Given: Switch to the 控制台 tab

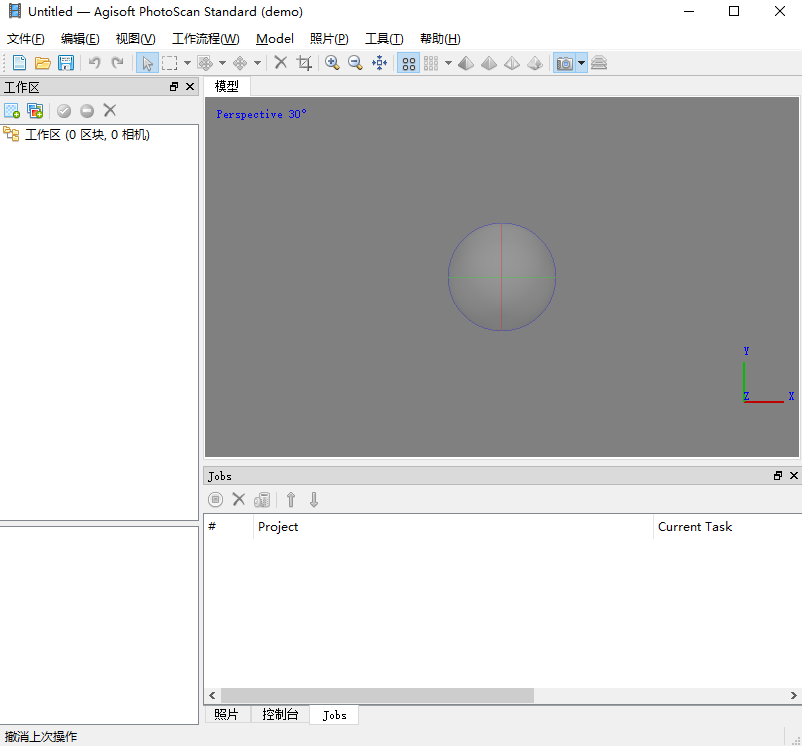Looking at the screenshot, I should (280, 715).
